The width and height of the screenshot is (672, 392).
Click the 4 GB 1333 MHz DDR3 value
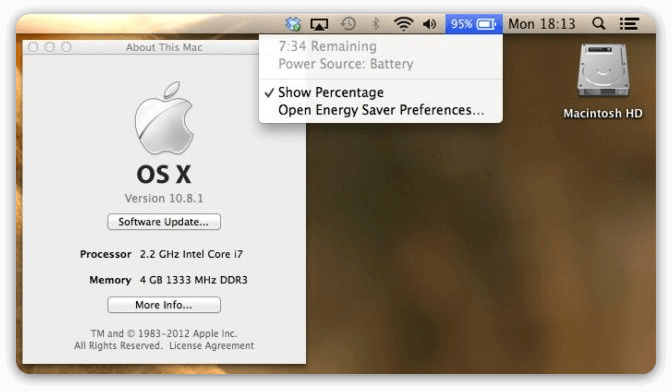[193, 280]
